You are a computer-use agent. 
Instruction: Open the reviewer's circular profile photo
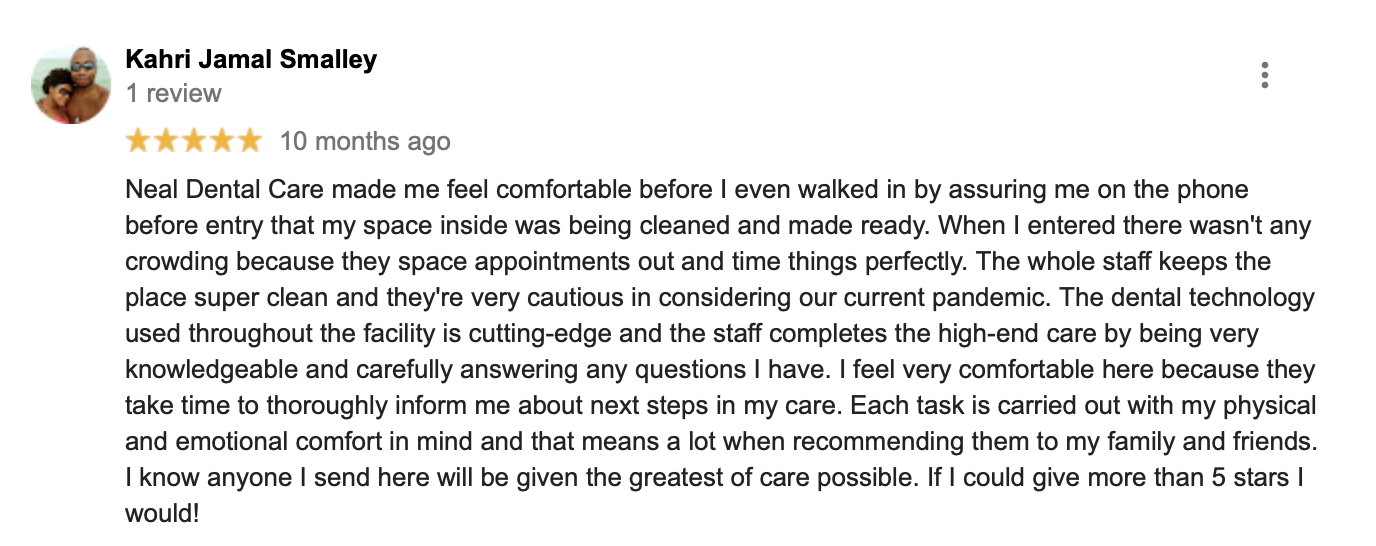coord(71,85)
